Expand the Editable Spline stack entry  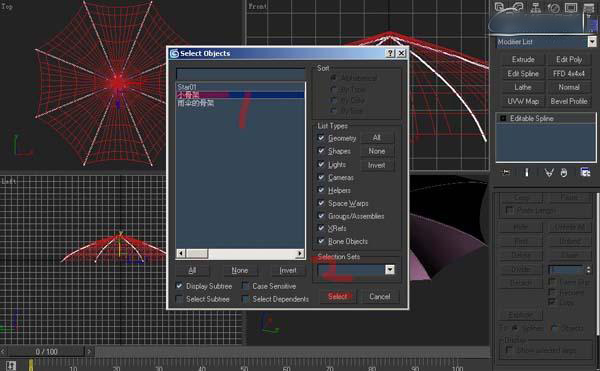click(x=504, y=119)
